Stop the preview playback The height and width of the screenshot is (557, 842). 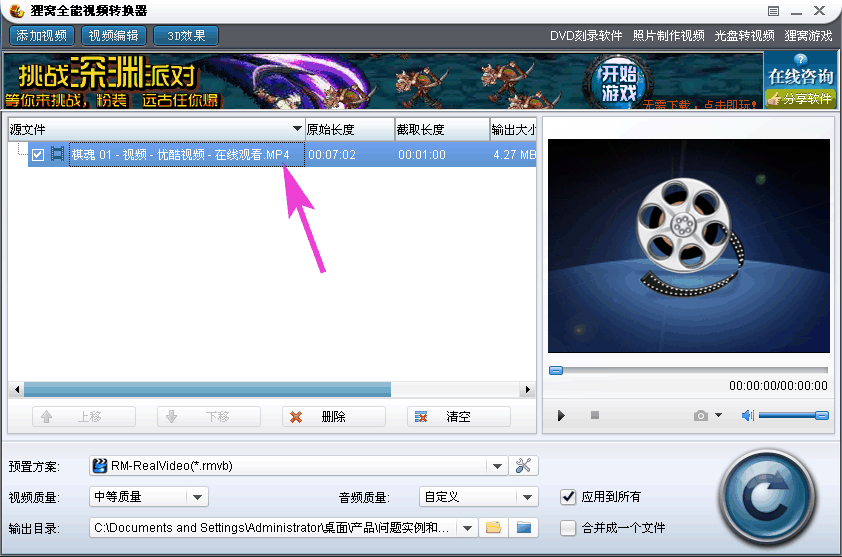pyautogui.click(x=594, y=415)
